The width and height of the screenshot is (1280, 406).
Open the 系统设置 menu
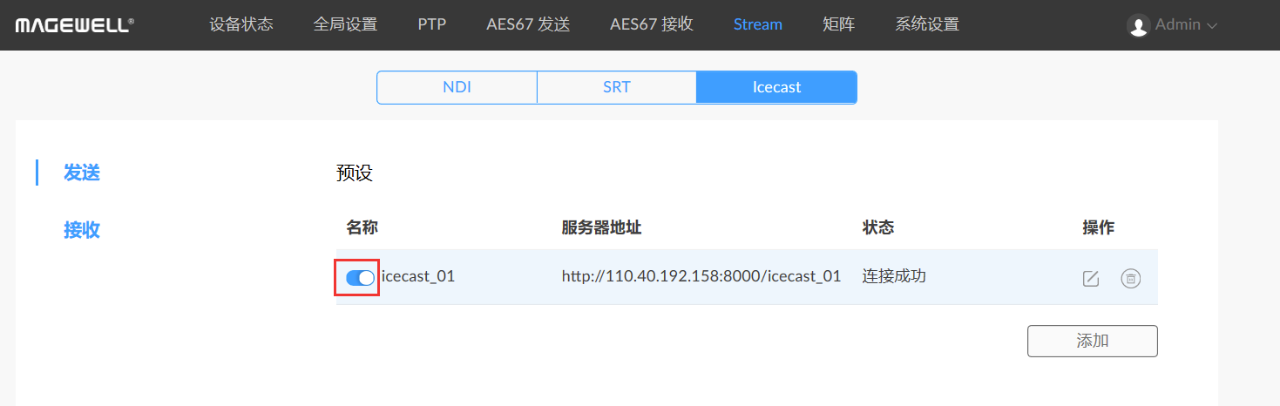(927, 25)
